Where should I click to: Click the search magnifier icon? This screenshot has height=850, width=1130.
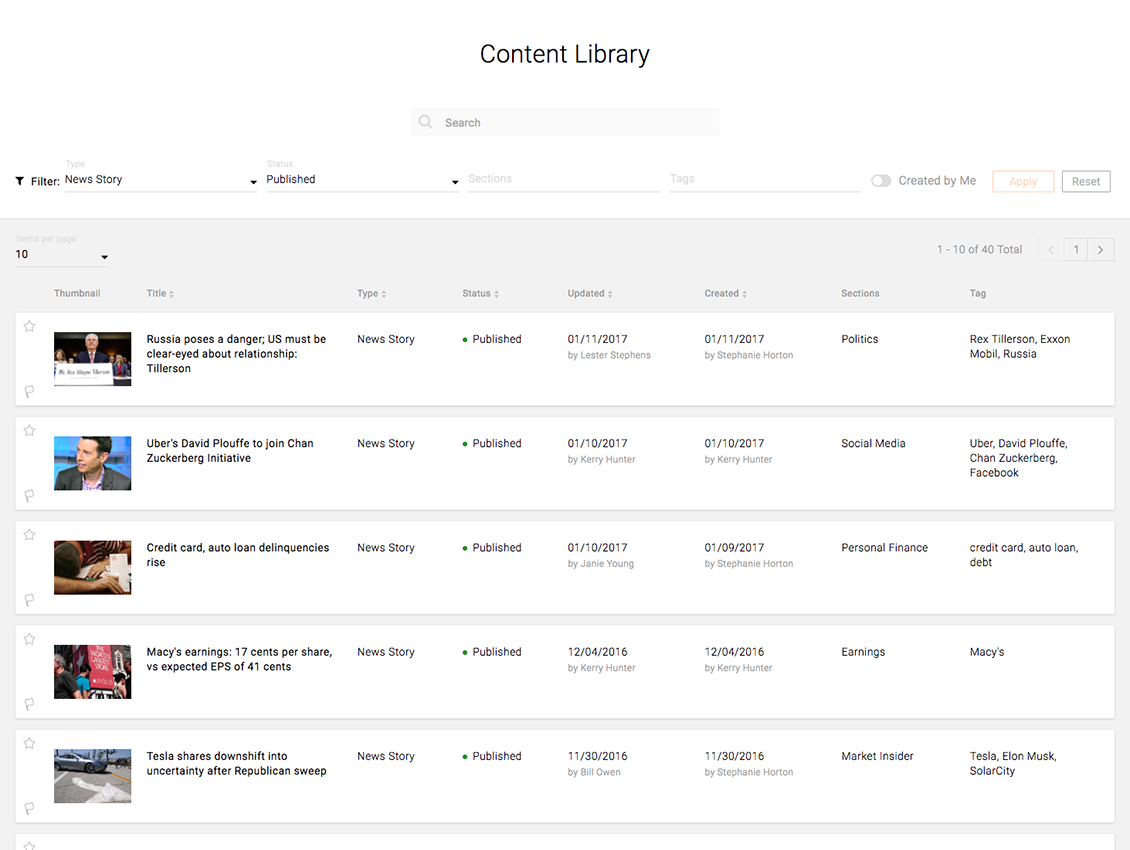click(426, 121)
